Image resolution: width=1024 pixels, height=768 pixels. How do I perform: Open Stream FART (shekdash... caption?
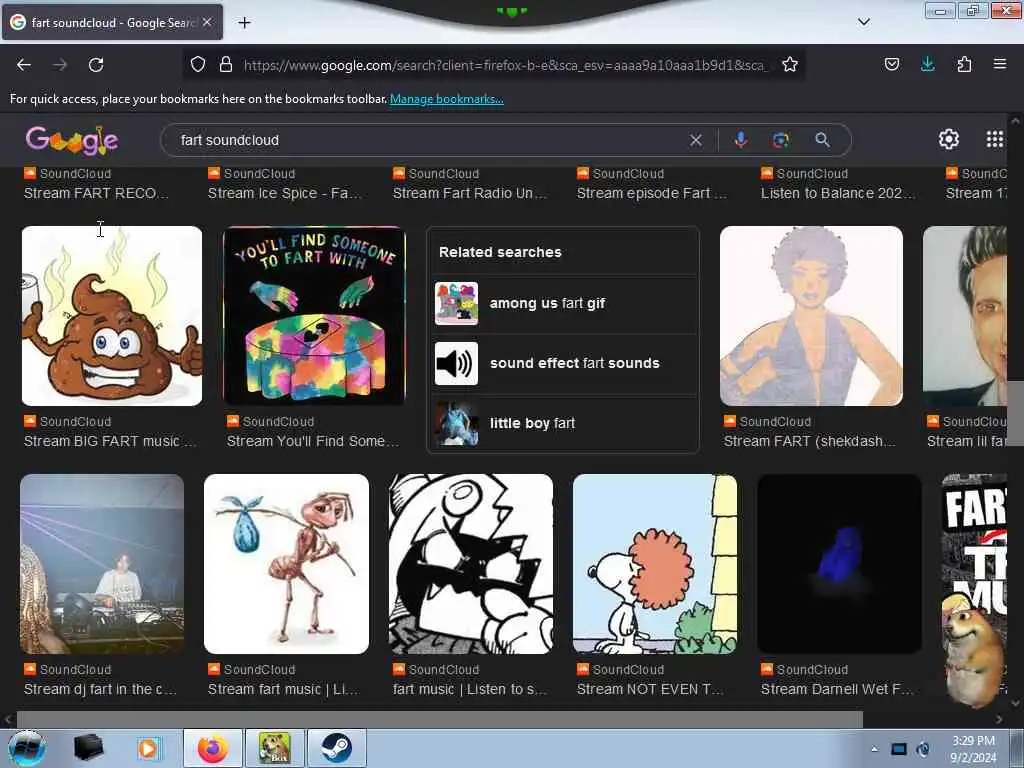tap(810, 441)
